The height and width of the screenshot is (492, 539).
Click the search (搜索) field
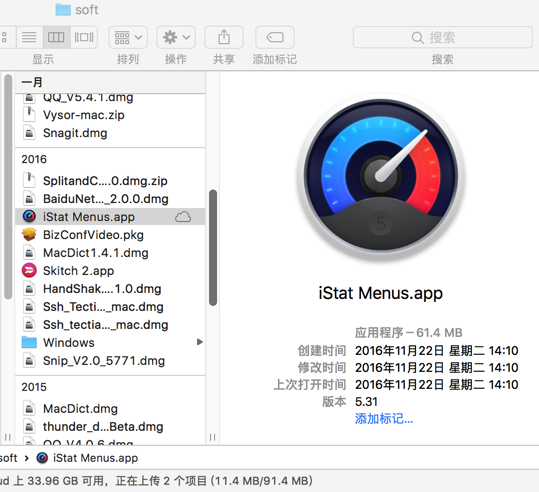(x=443, y=37)
